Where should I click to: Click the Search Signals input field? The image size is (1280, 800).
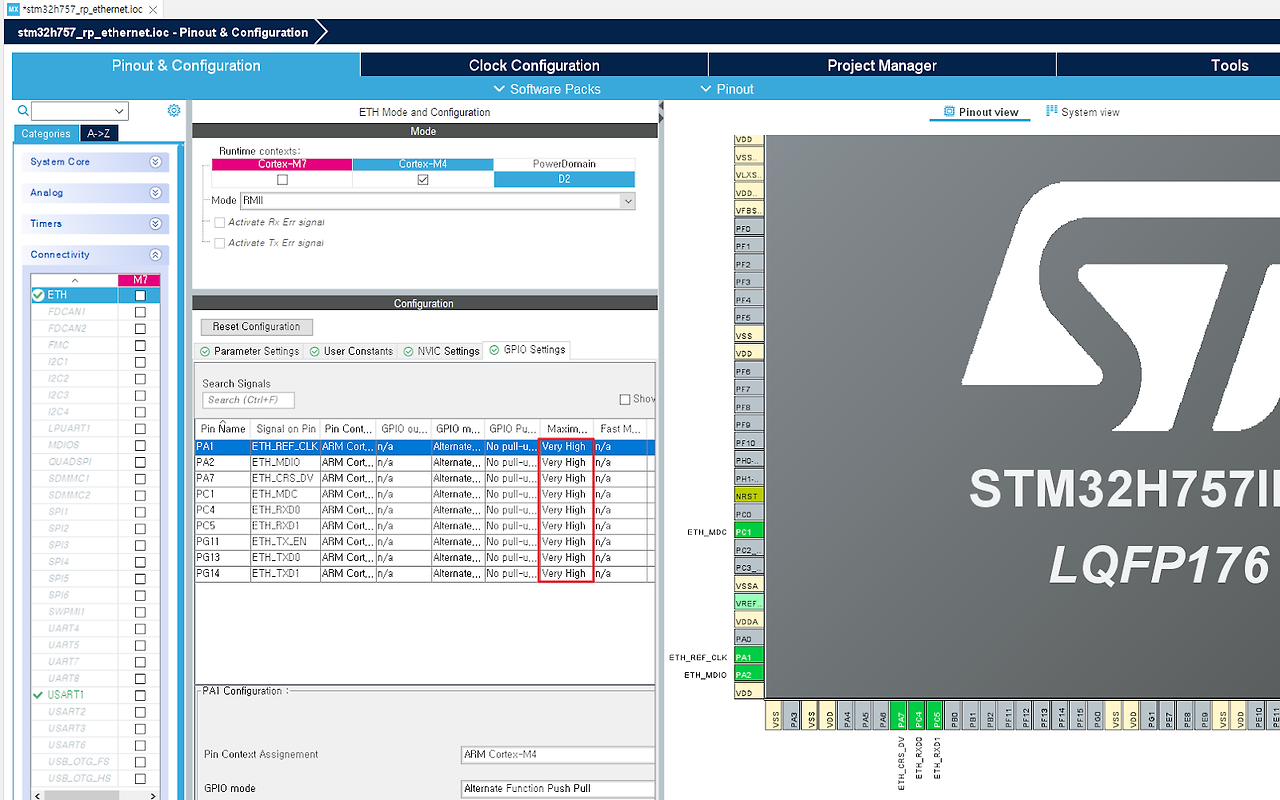pyautogui.click(x=248, y=400)
